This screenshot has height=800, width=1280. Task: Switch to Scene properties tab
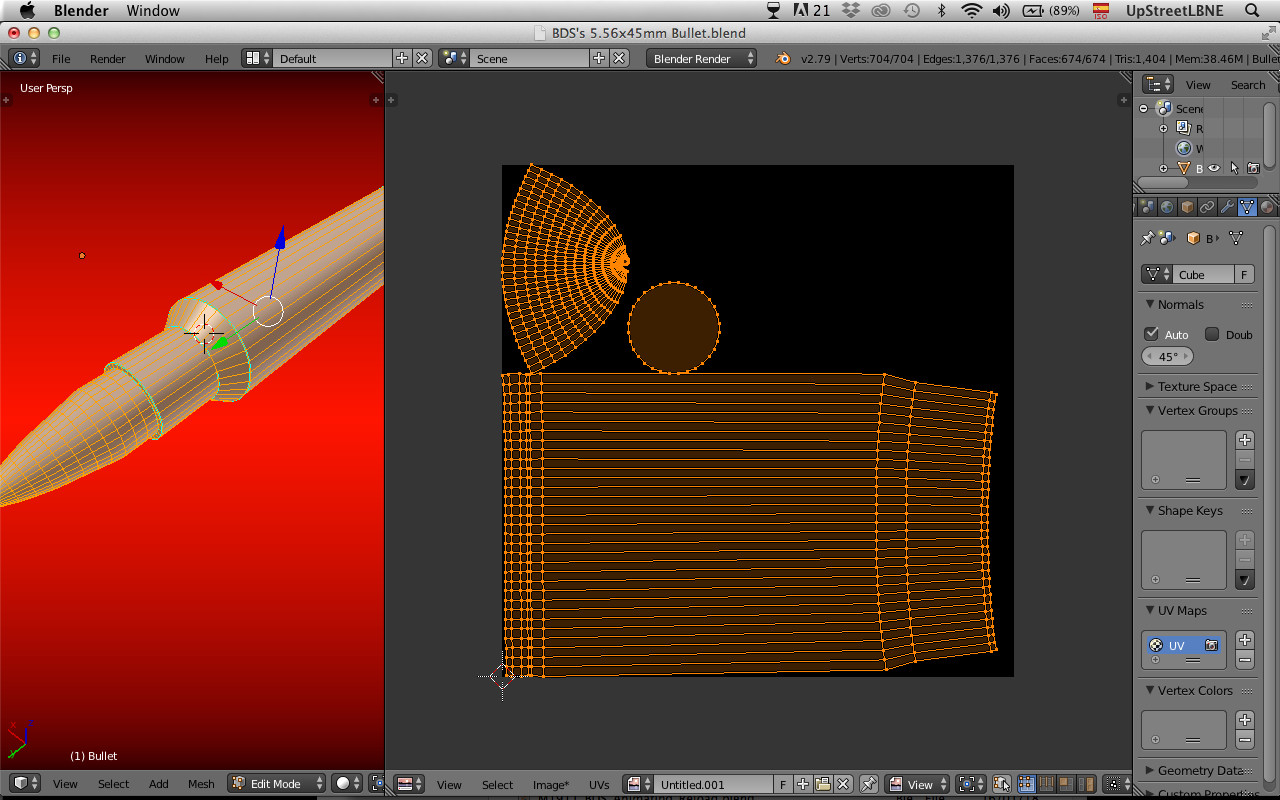click(x=1147, y=207)
